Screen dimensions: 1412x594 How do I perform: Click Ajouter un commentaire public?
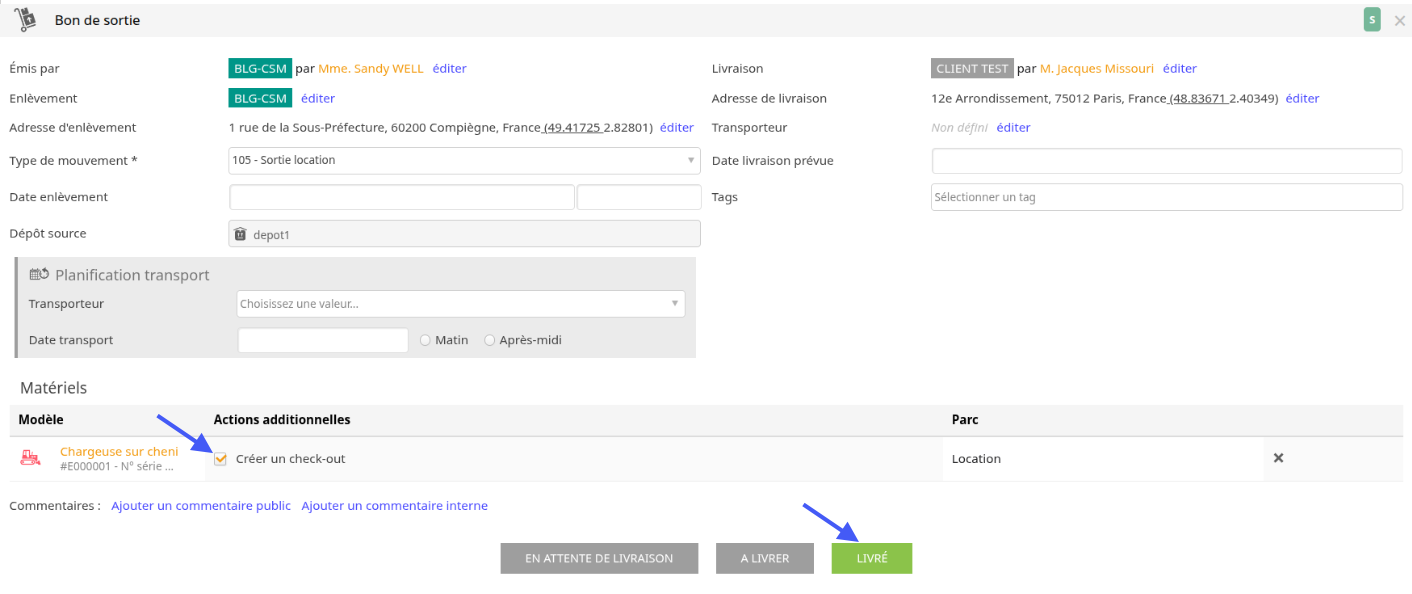tap(201, 506)
